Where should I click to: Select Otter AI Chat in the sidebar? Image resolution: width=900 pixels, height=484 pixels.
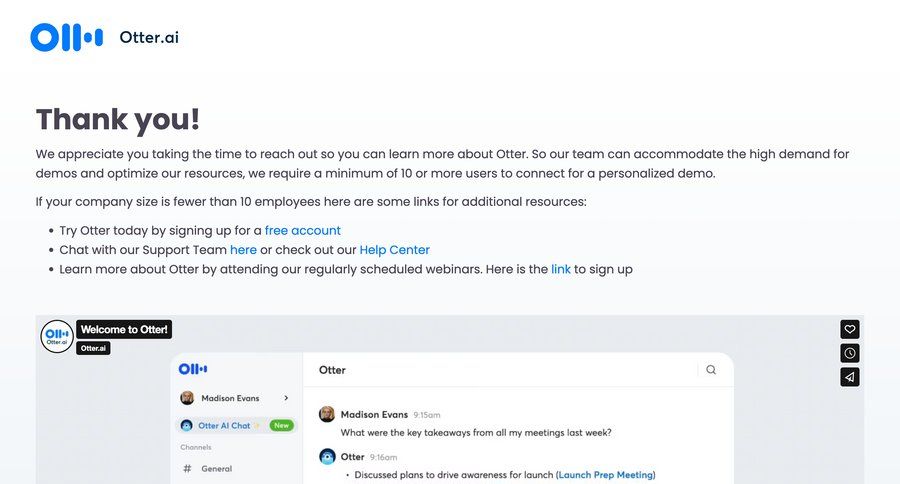pos(236,425)
